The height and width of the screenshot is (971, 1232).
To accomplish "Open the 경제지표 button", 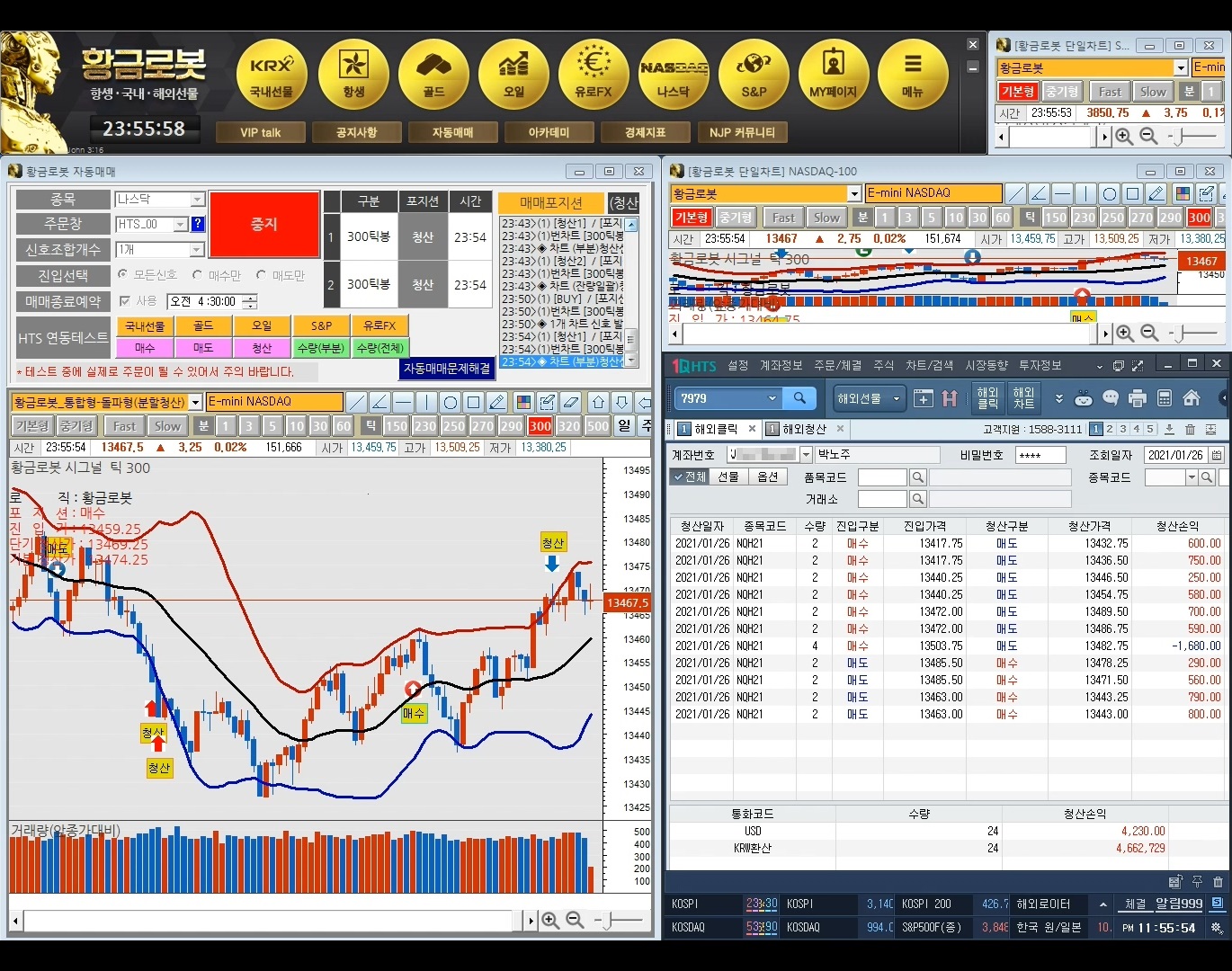I will click(646, 132).
